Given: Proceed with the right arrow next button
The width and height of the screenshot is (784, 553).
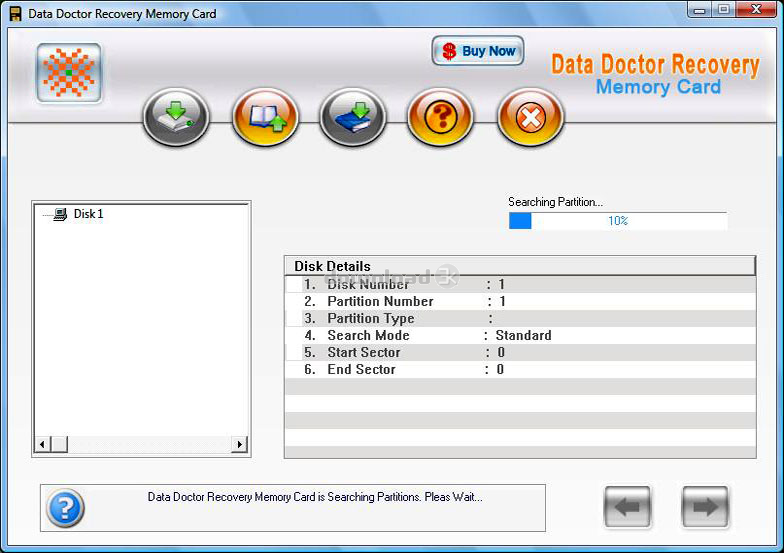Looking at the screenshot, I should (705, 507).
